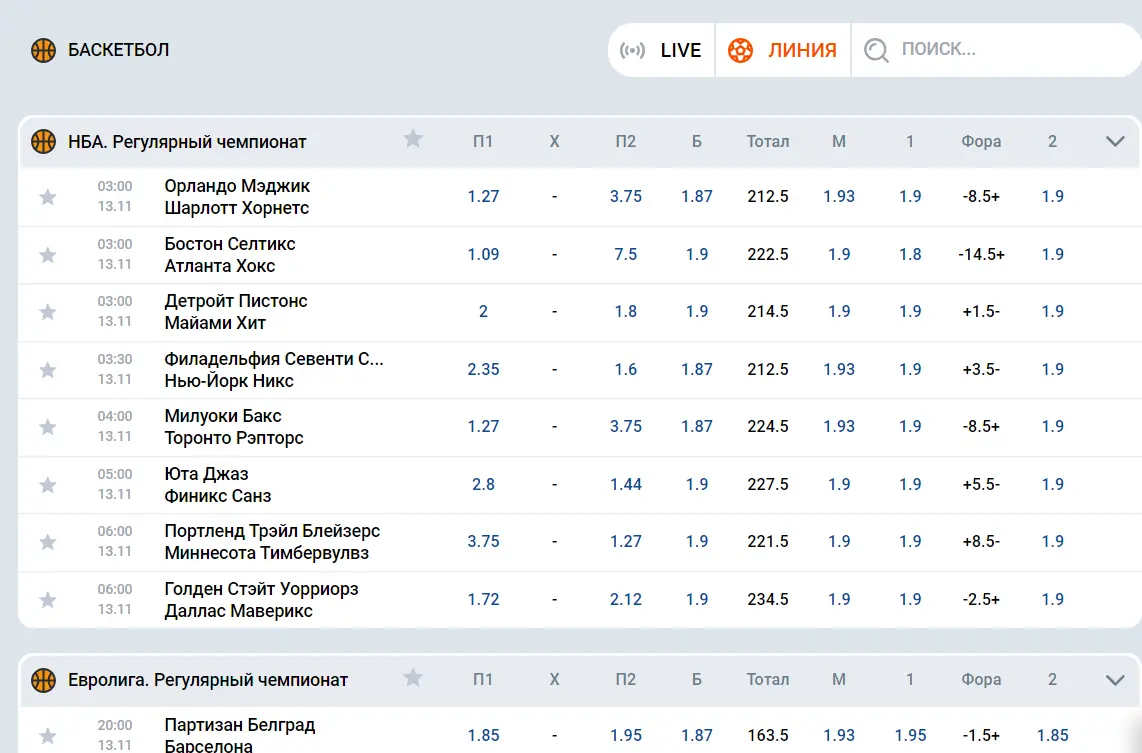Choose П2 odds 2.12 for Даллас Маверикс
The width and height of the screenshot is (1142, 753).
[x=626, y=599]
